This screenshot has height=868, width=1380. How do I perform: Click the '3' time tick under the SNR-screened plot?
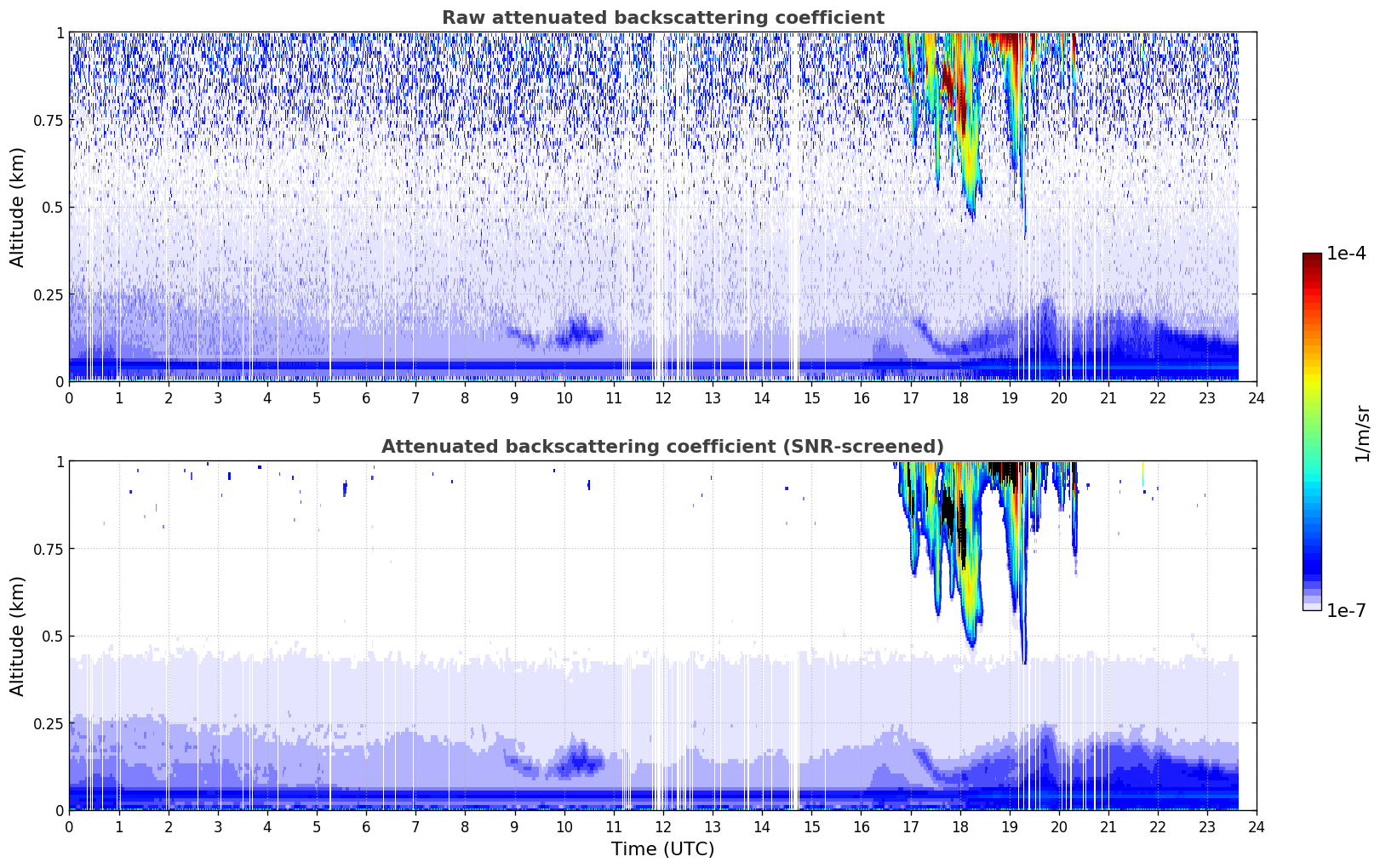(218, 826)
